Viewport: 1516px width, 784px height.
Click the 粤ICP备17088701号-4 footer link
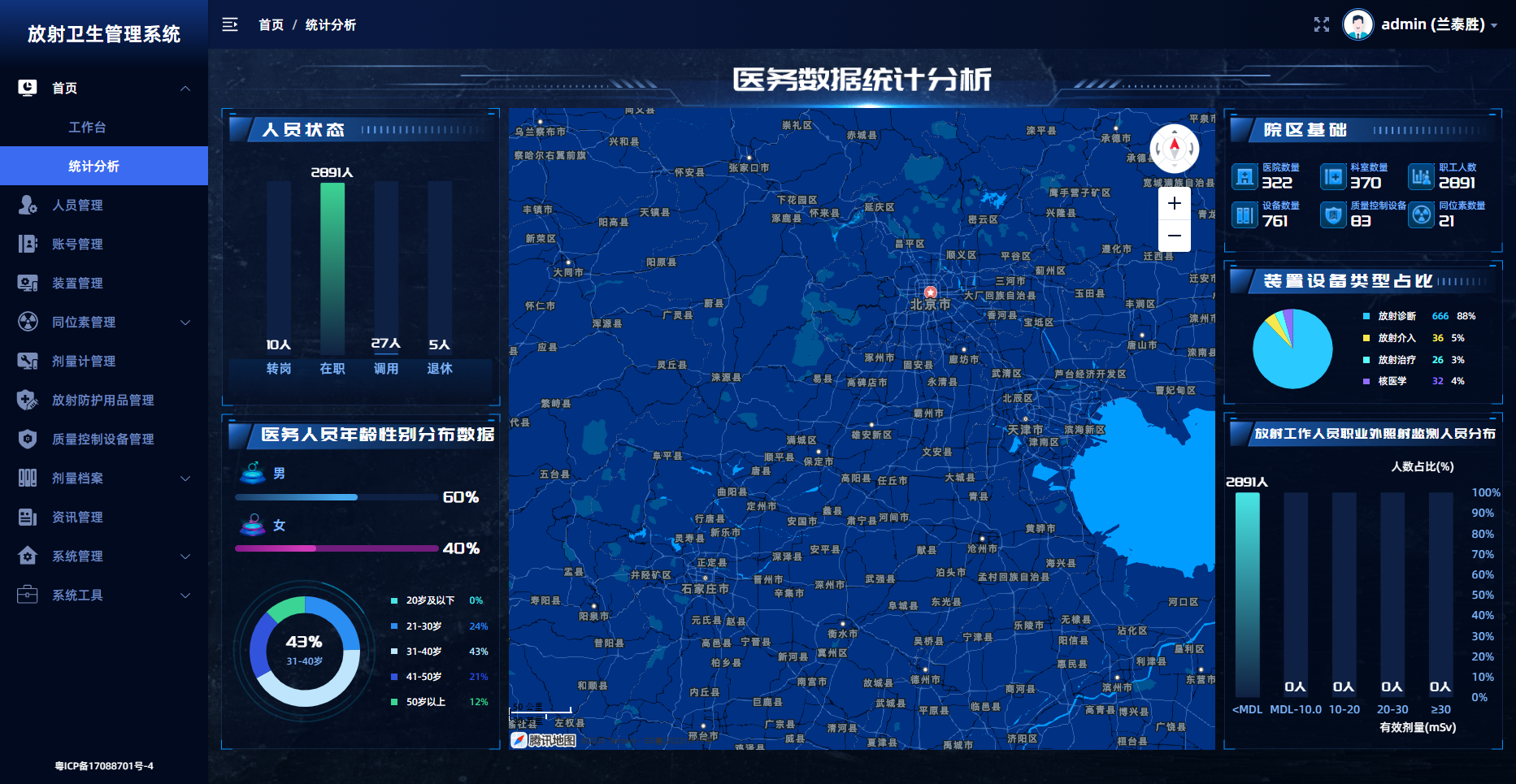click(104, 765)
